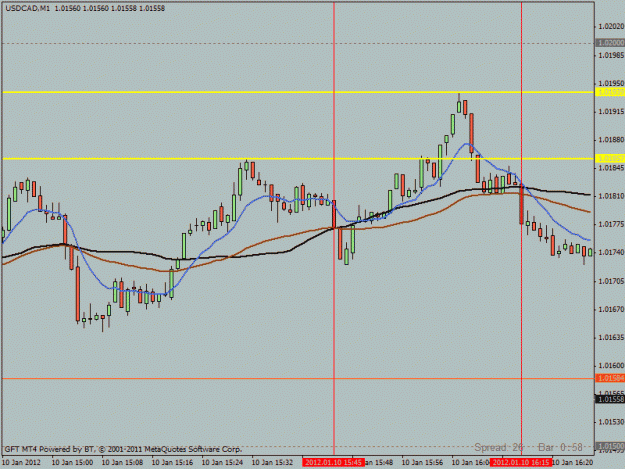Click the grey 1.02000 price tag

[609, 43]
